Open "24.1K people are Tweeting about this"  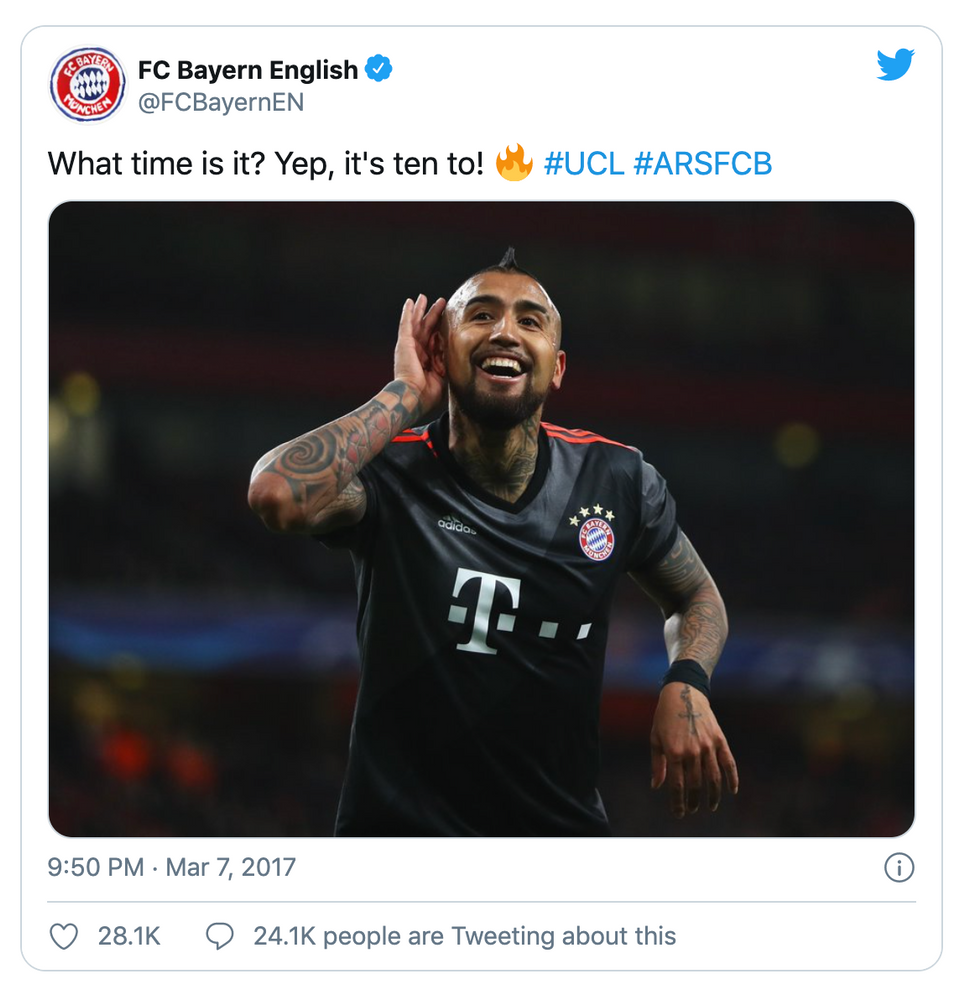[x=464, y=936]
